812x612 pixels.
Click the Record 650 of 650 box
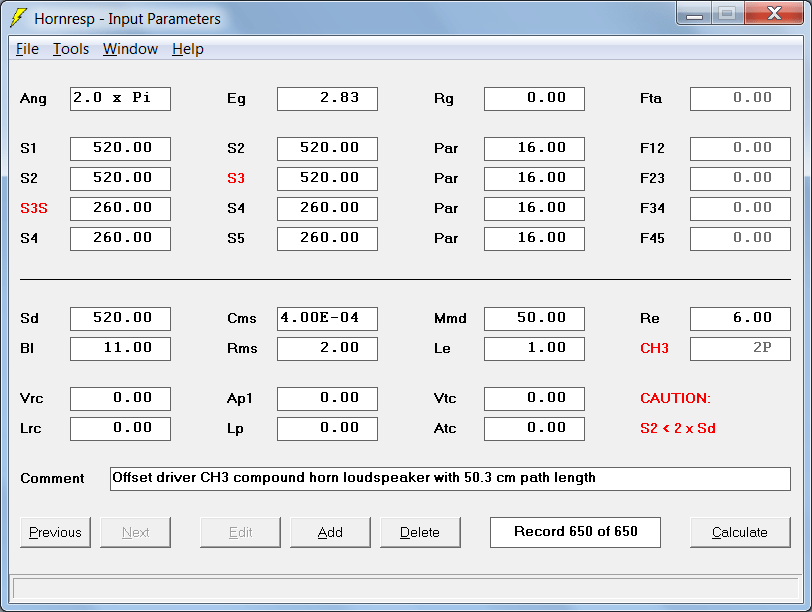575,532
